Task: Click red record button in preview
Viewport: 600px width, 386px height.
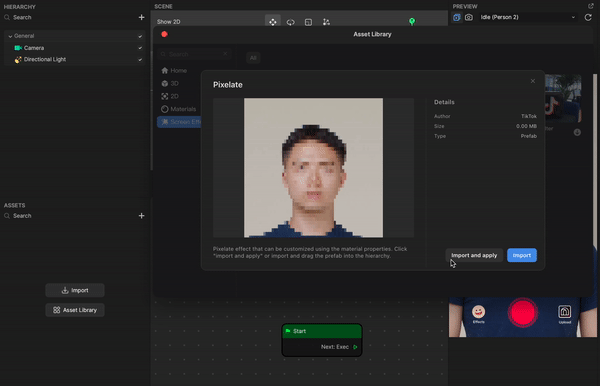Action: (x=523, y=313)
